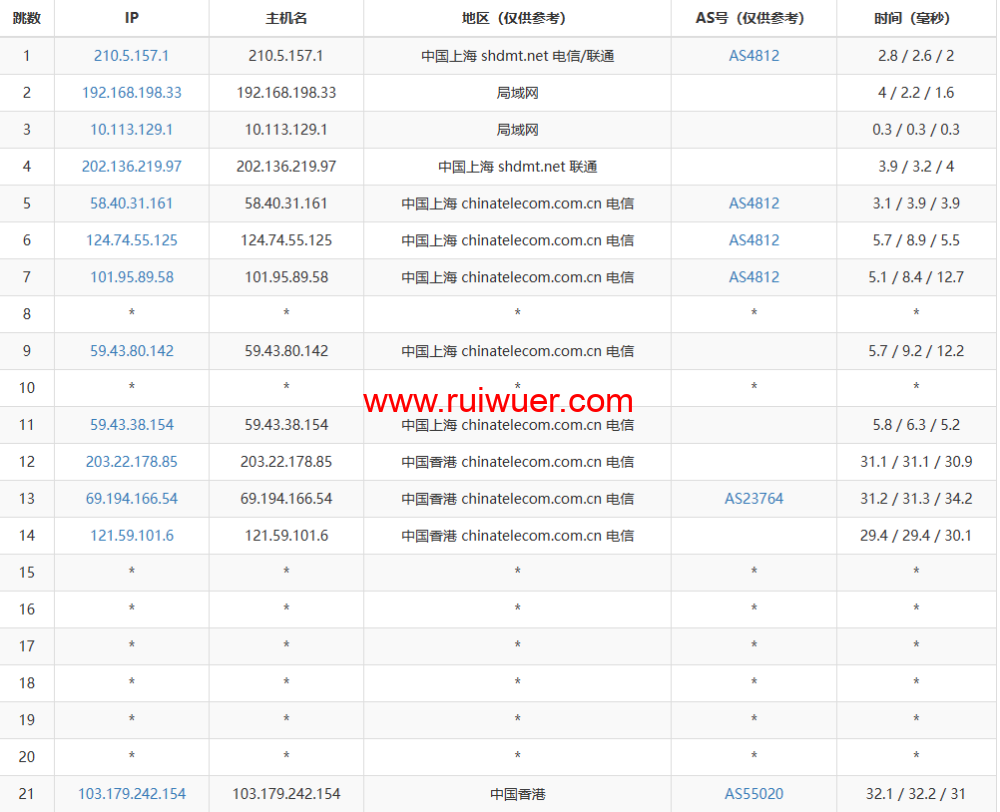Open AS4812 link in hop 1 row
1000x812 pixels.
coord(754,56)
